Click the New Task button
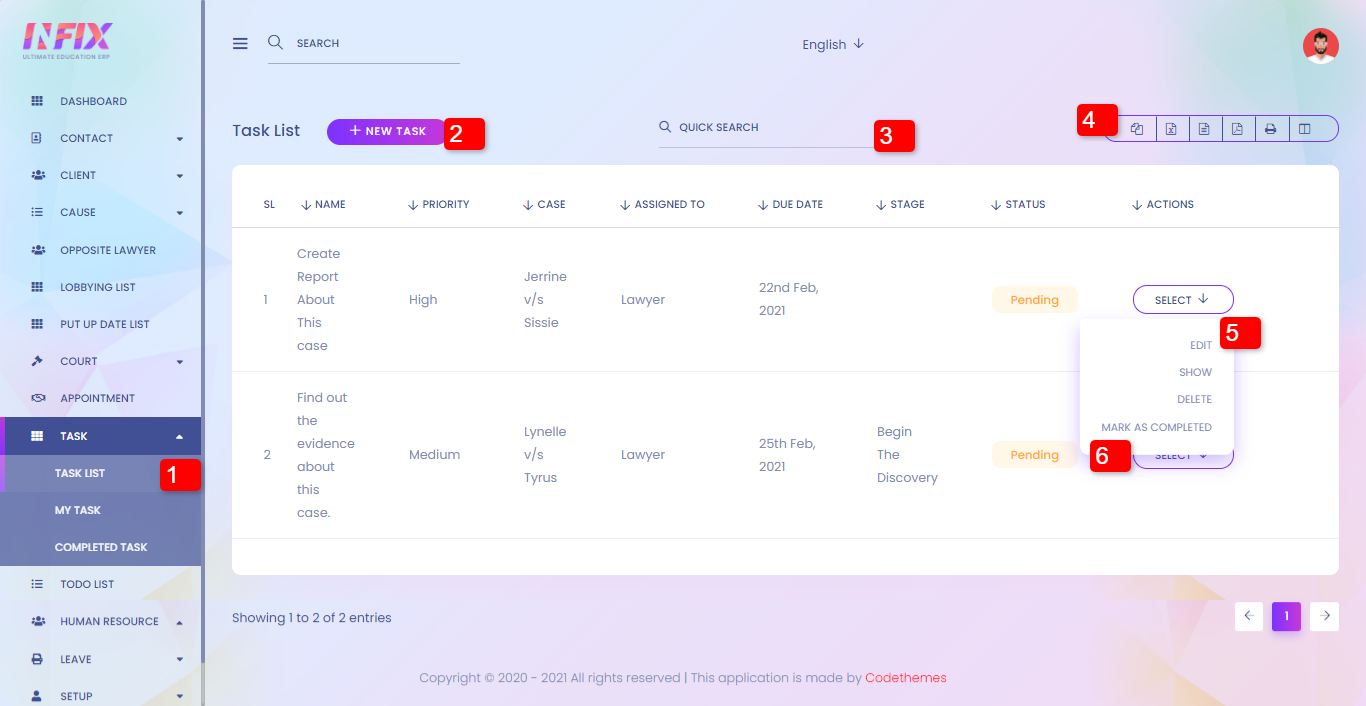The image size is (1366, 706). click(x=387, y=131)
